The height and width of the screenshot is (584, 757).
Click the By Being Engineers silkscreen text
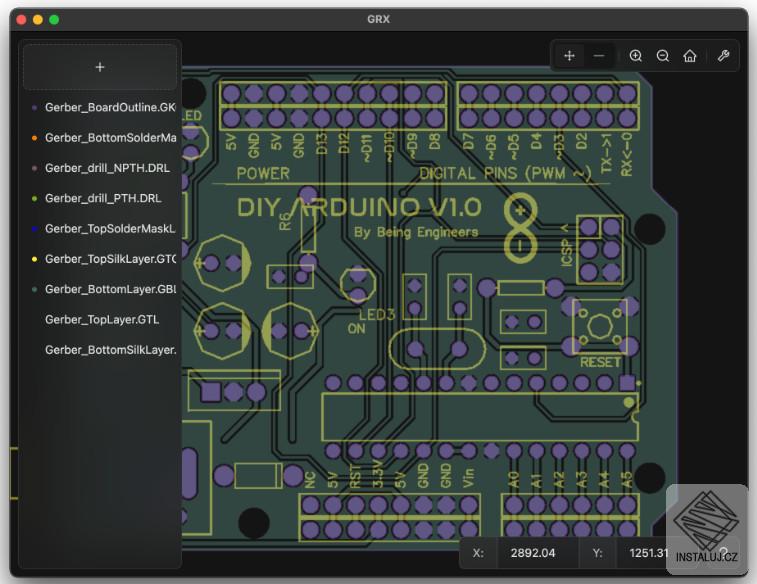[x=416, y=233]
